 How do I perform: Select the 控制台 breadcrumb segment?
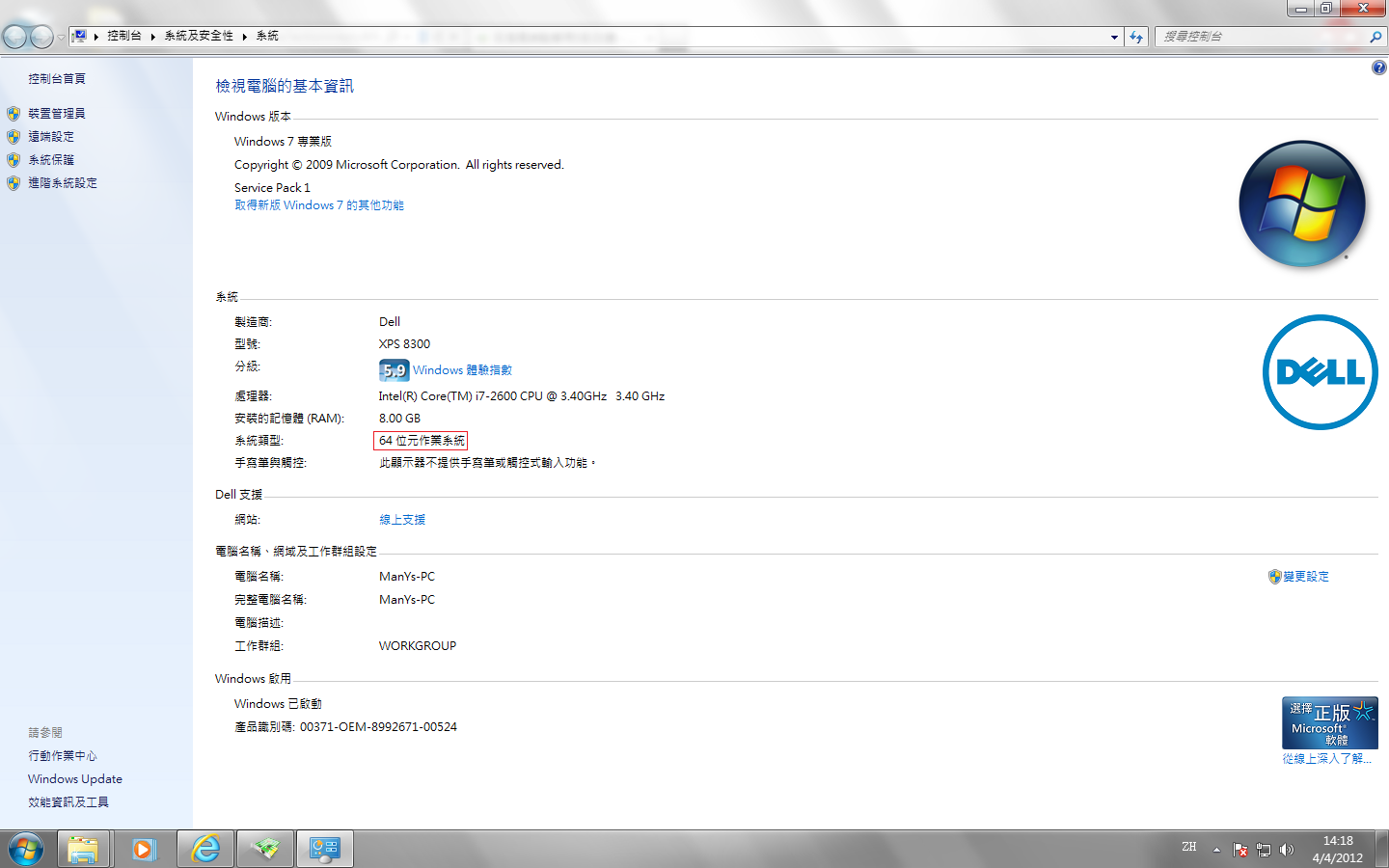point(123,36)
